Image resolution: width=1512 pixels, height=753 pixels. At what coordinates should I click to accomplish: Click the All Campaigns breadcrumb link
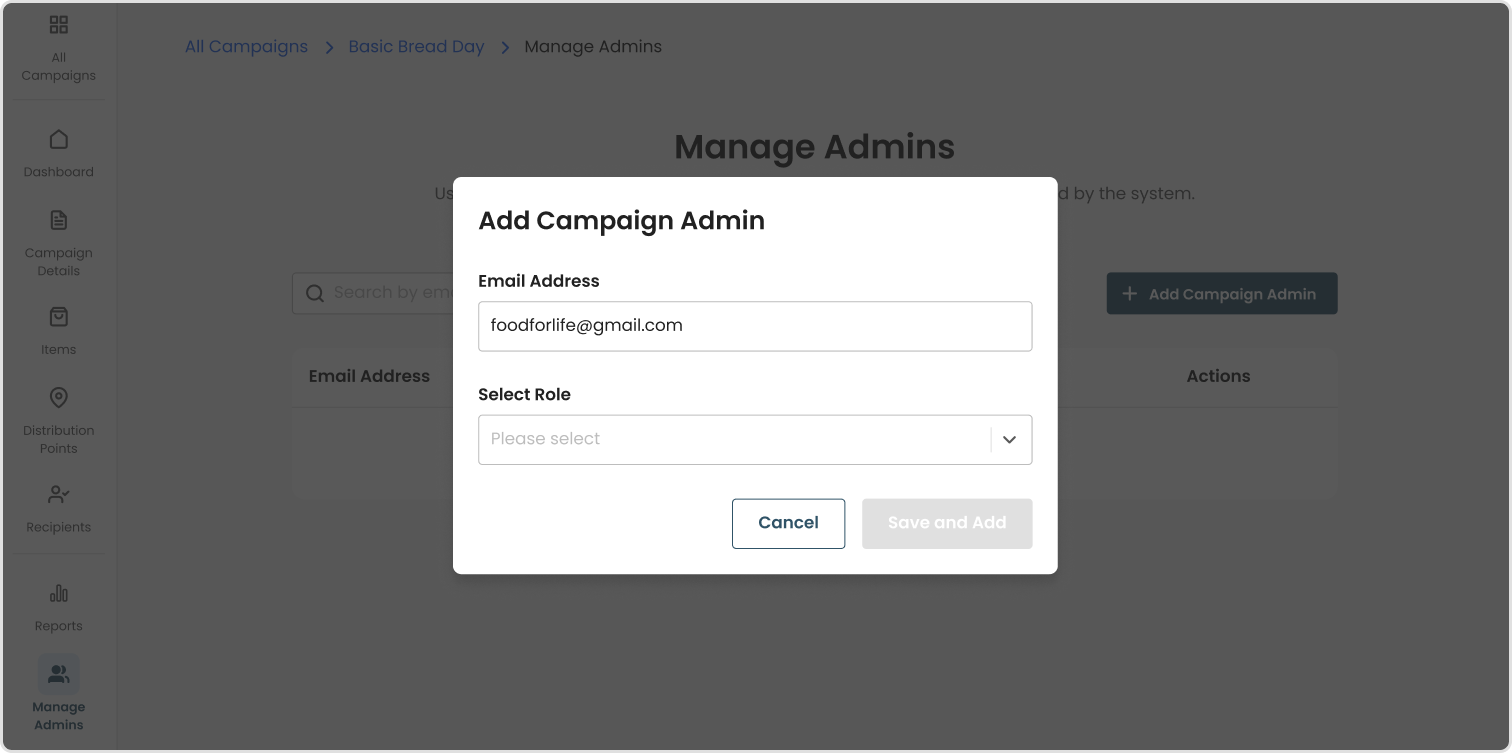pos(247,47)
